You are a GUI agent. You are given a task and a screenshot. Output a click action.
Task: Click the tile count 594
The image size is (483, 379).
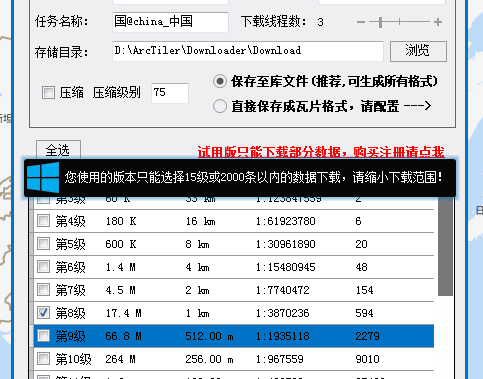point(364,313)
